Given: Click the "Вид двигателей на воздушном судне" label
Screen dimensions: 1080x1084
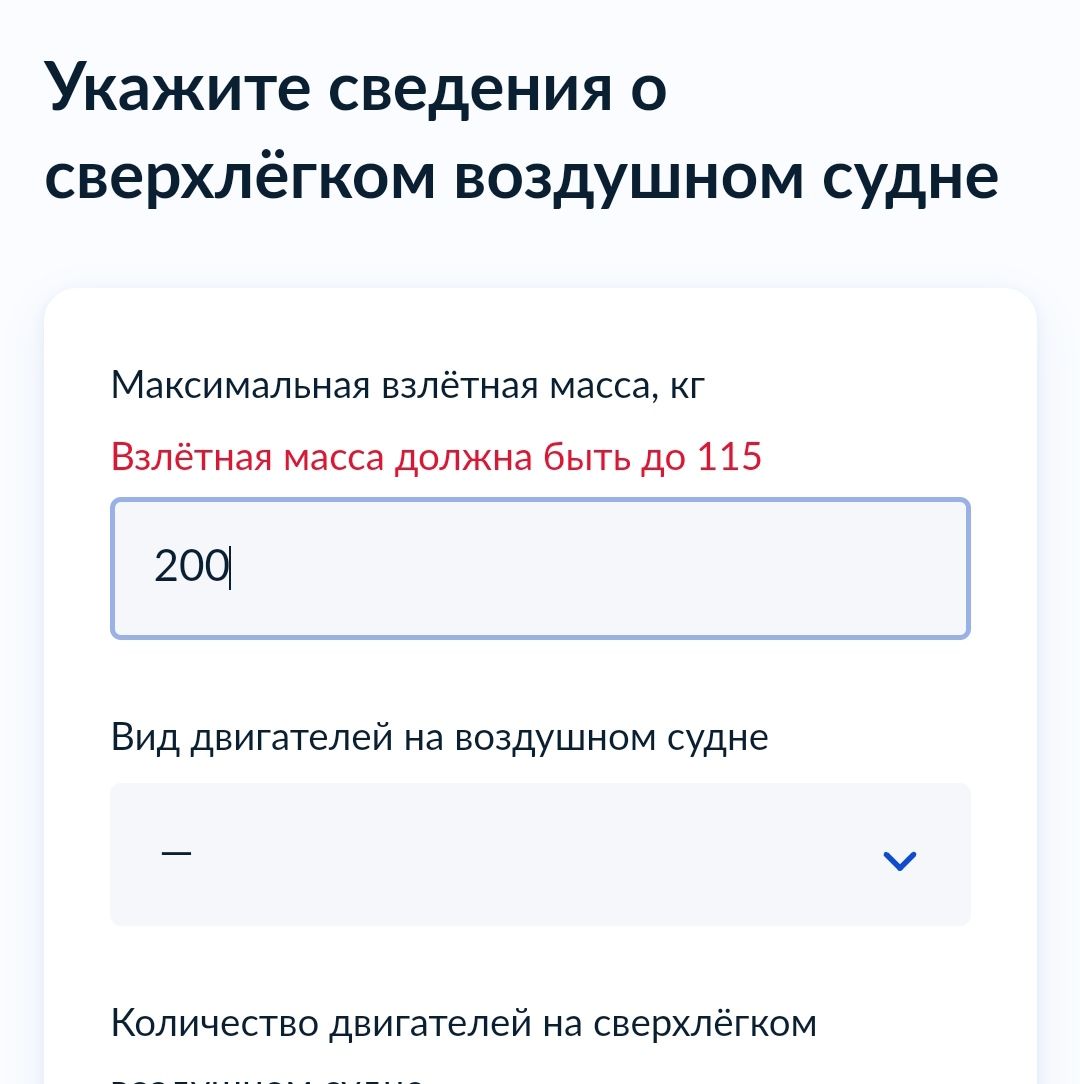Looking at the screenshot, I should click(x=439, y=737).
